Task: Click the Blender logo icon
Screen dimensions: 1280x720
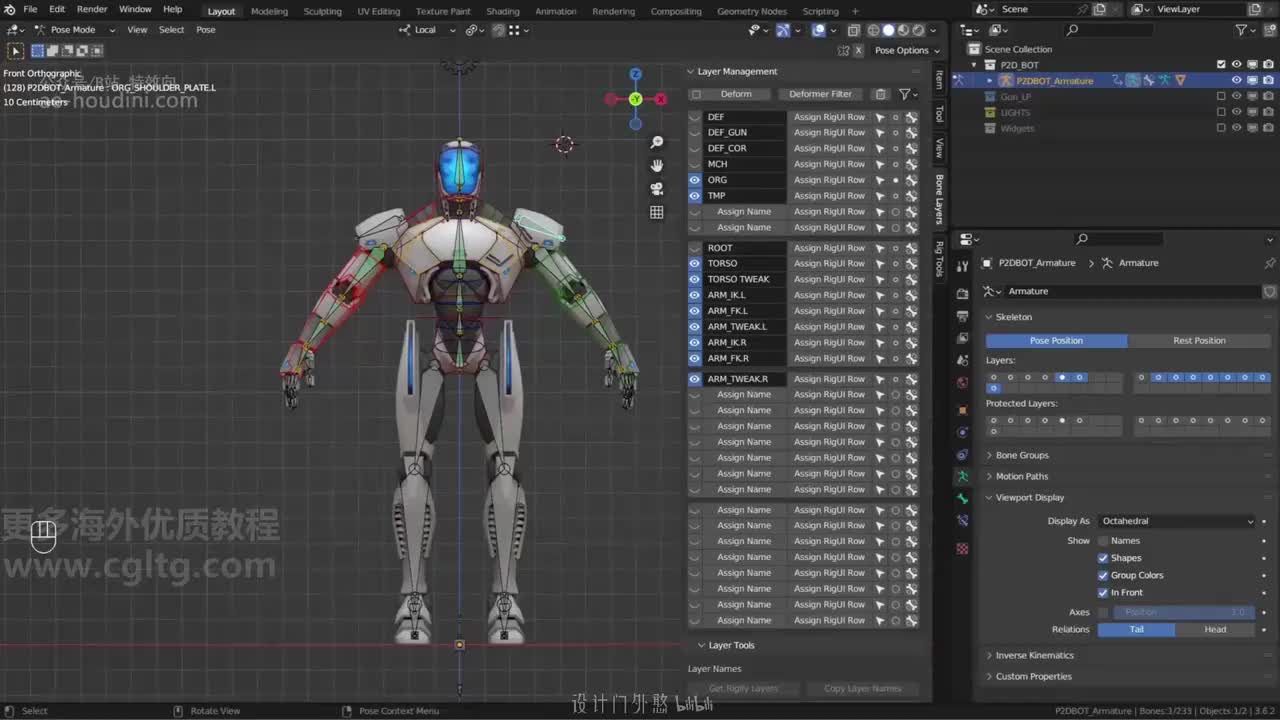Action: pos(10,10)
